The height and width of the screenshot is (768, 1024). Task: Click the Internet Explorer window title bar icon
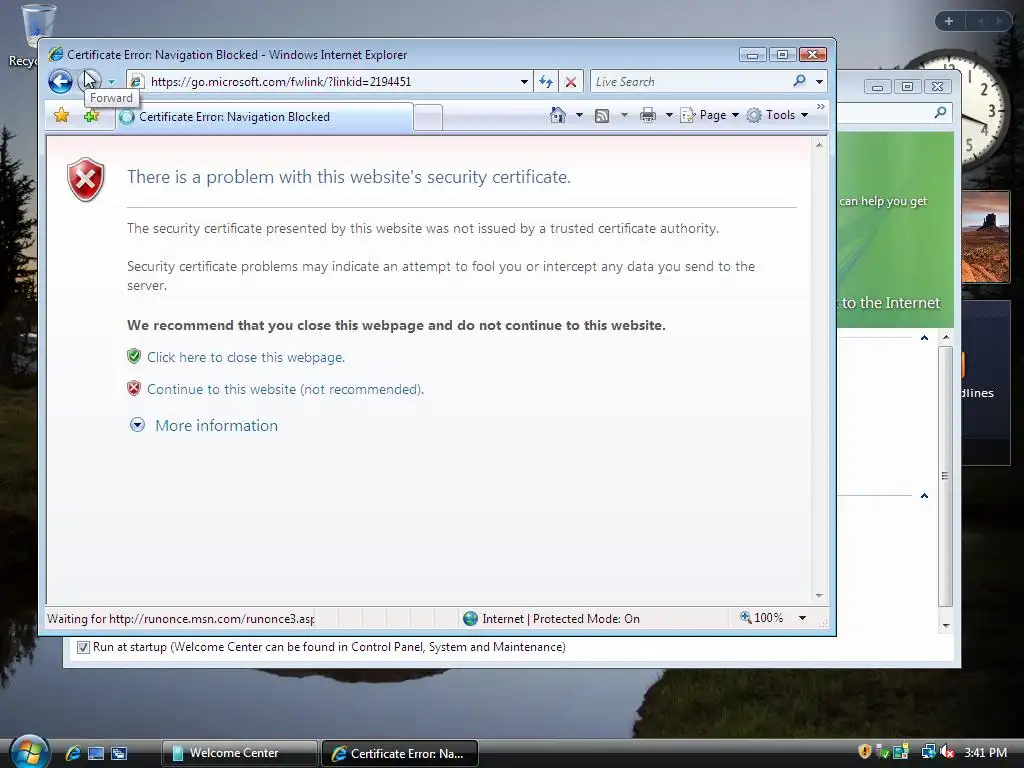56,54
